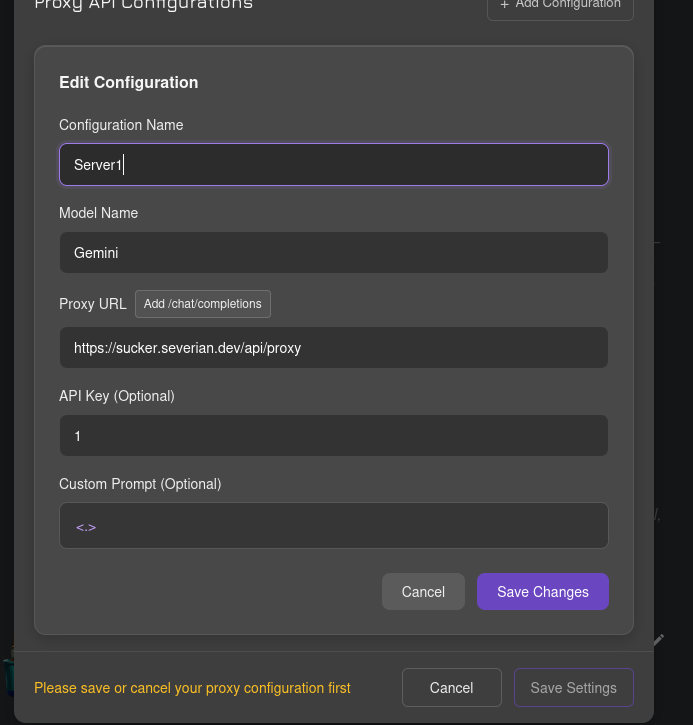Click the yellow proxy configuration warning message
693x725 pixels.
[x=192, y=688]
